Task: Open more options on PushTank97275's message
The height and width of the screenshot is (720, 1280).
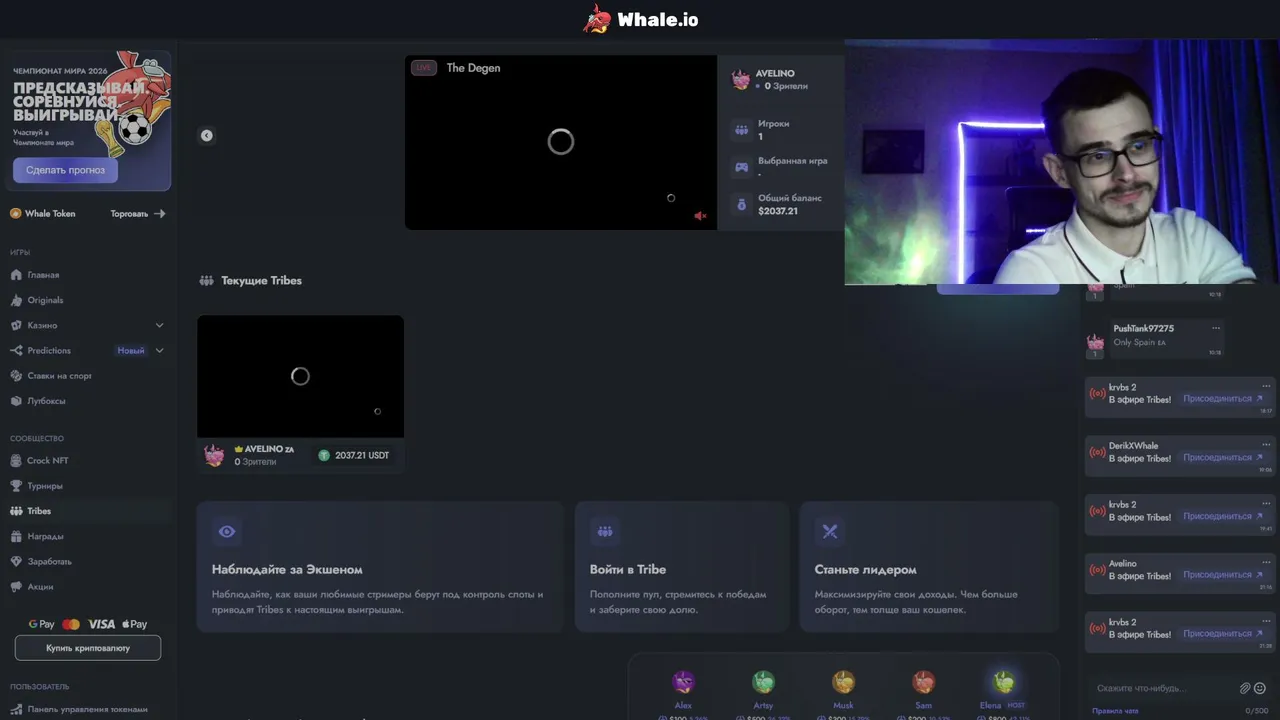Action: tap(1216, 328)
